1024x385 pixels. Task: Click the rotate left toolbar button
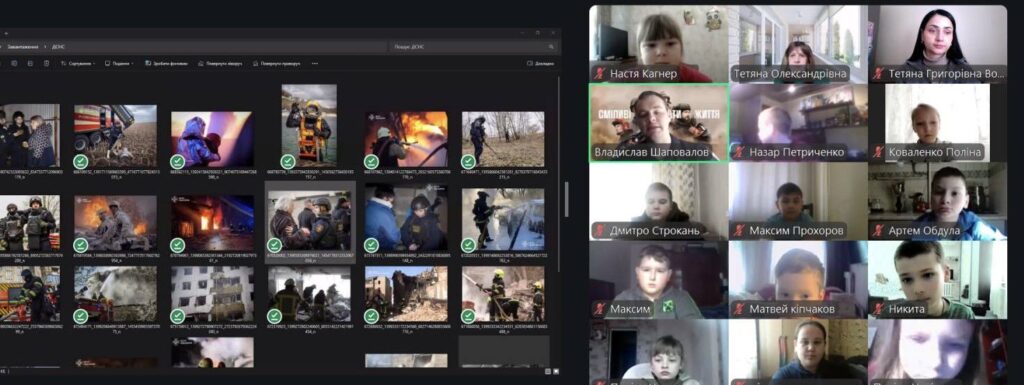[220, 63]
